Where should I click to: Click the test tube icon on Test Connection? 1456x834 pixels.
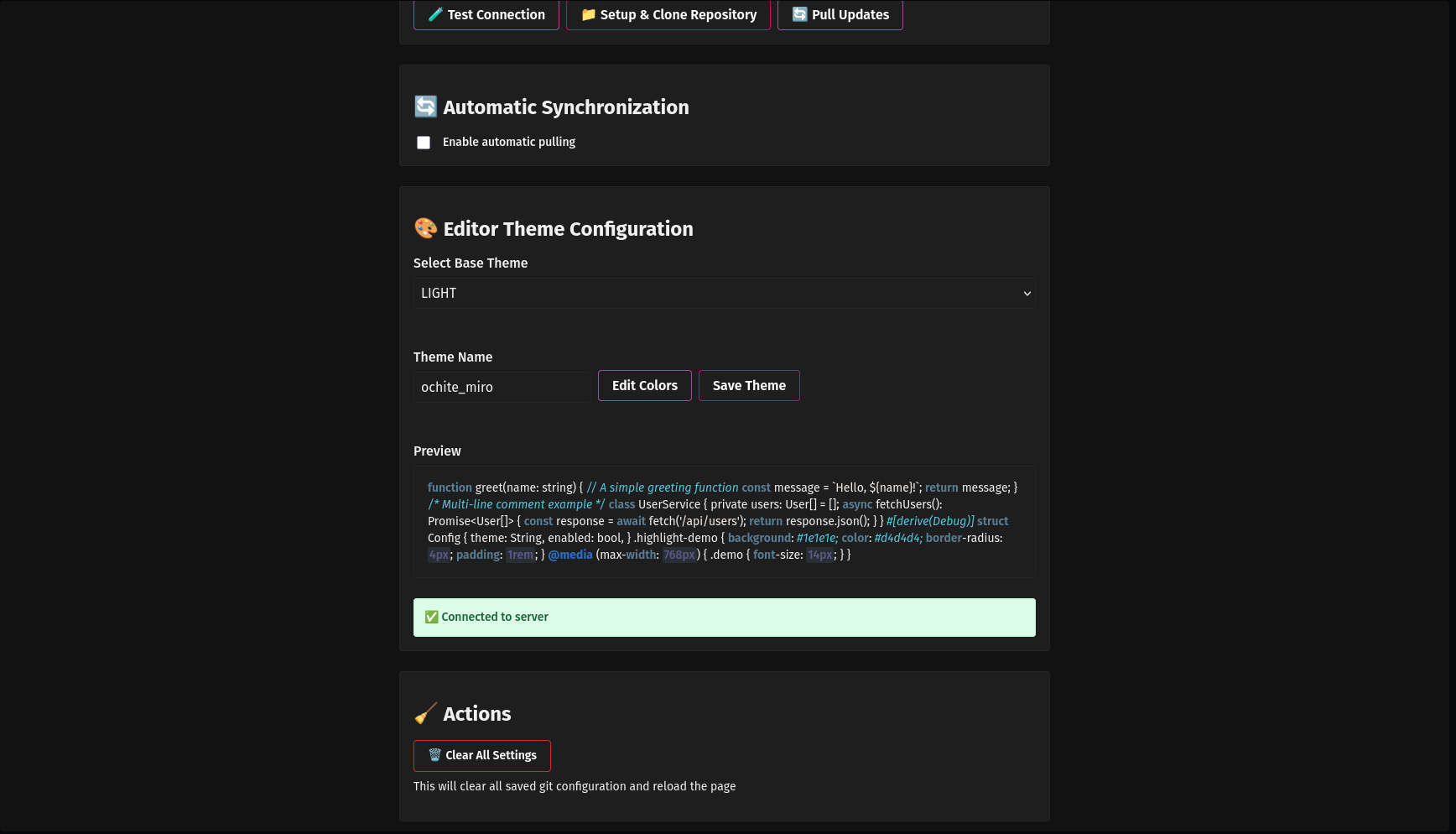[435, 14]
